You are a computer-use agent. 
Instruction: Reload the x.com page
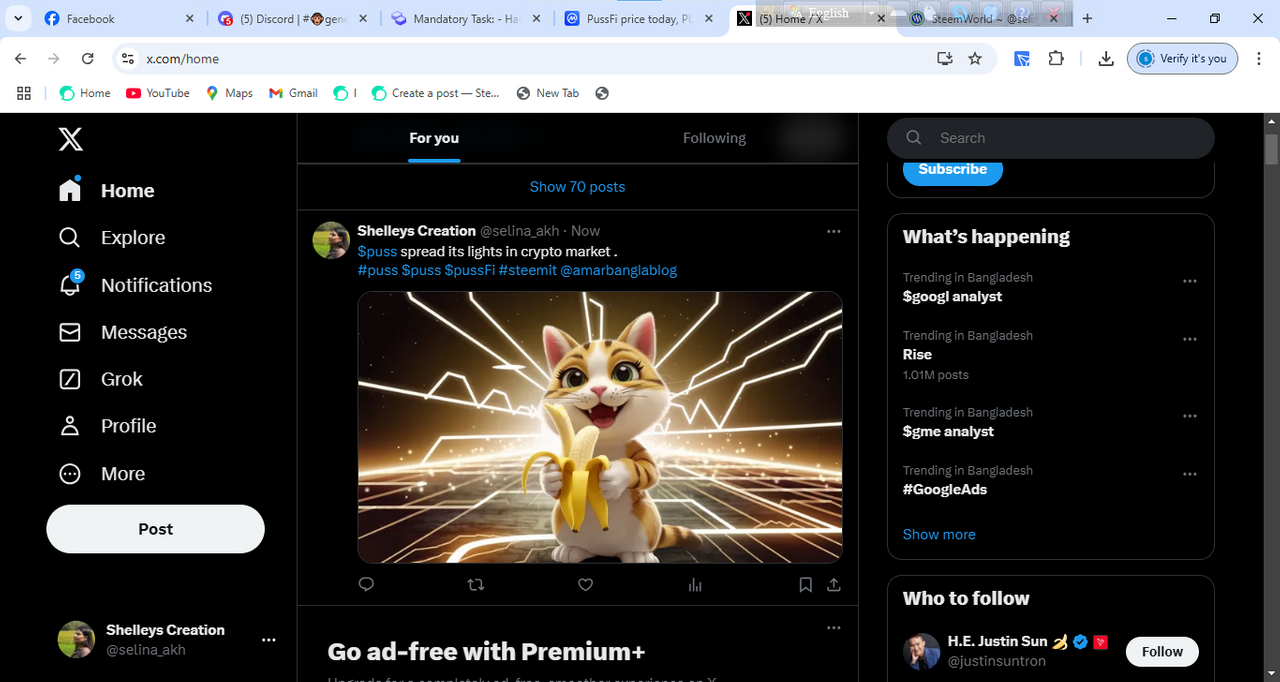(88, 59)
